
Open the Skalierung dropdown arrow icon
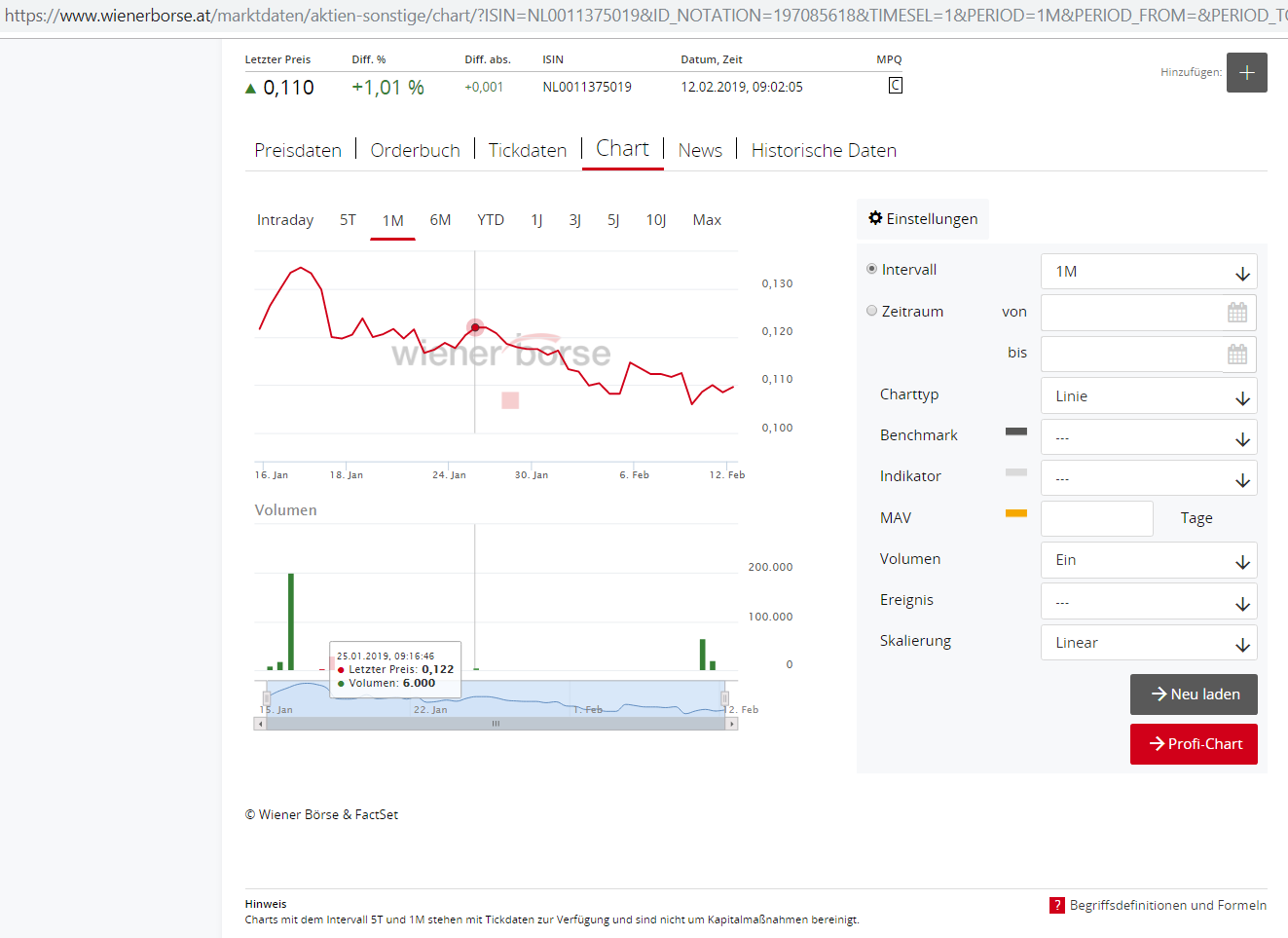point(1243,642)
